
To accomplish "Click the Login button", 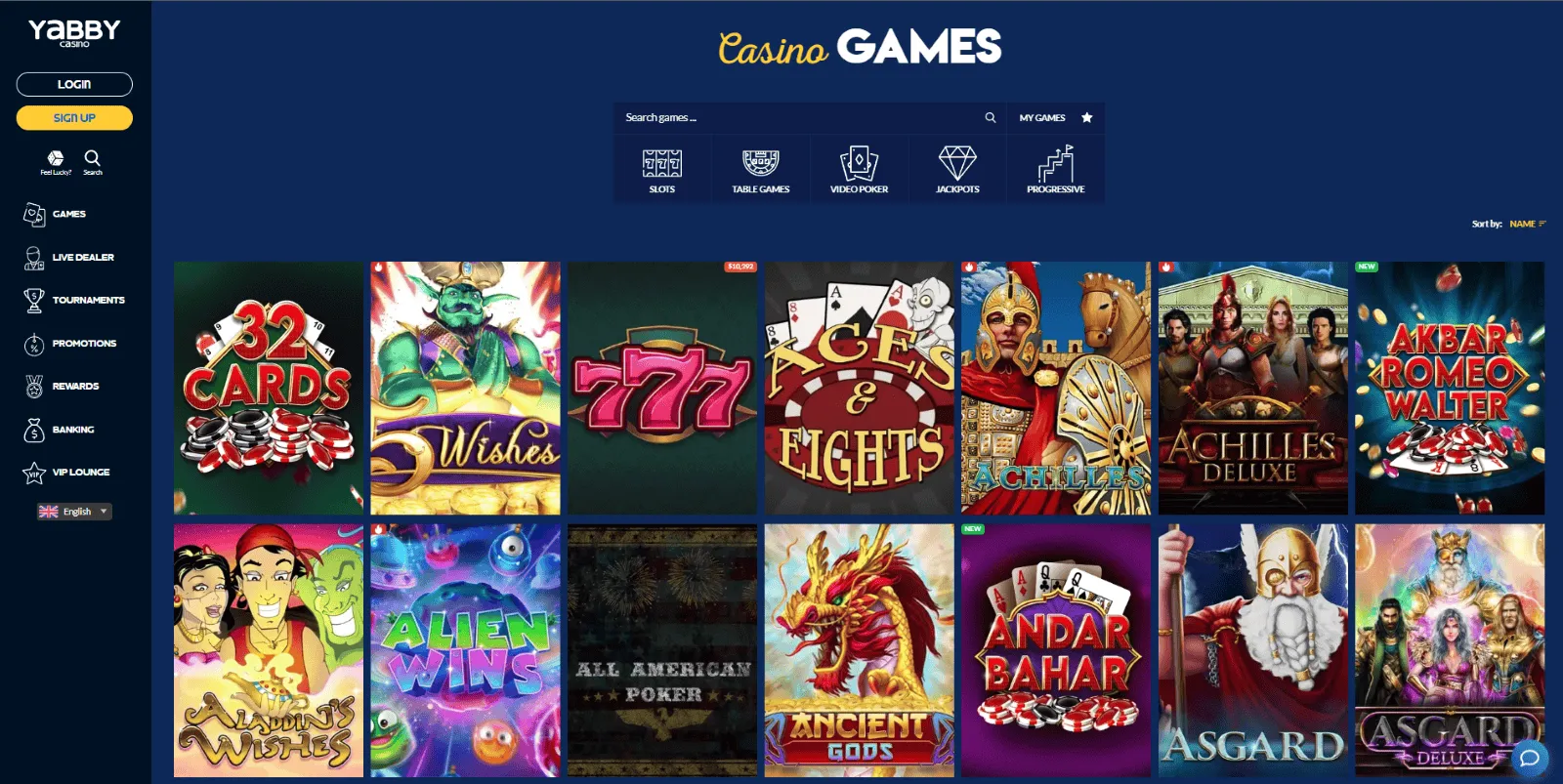I will click(74, 84).
